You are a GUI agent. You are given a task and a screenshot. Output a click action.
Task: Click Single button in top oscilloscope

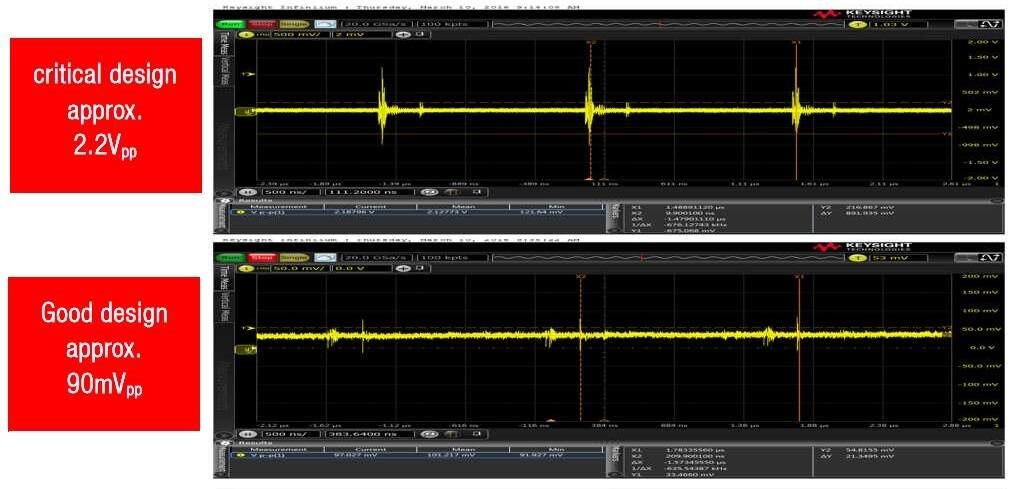294,24
